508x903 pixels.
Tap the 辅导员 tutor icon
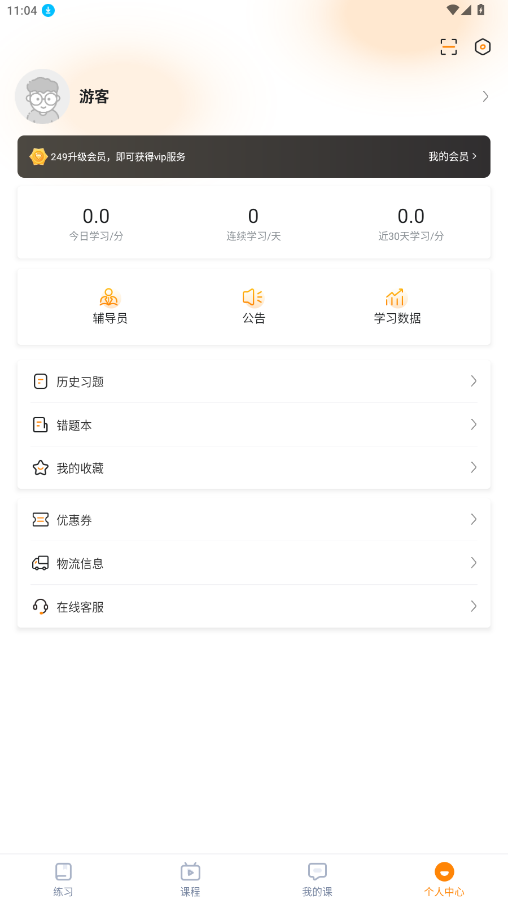(x=109, y=297)
